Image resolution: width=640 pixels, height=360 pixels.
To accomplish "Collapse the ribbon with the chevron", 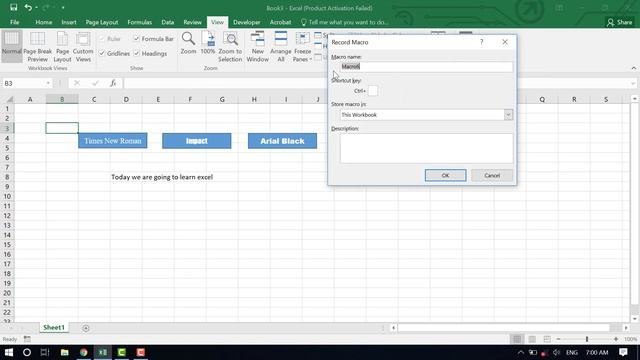I will pos(633,68).
